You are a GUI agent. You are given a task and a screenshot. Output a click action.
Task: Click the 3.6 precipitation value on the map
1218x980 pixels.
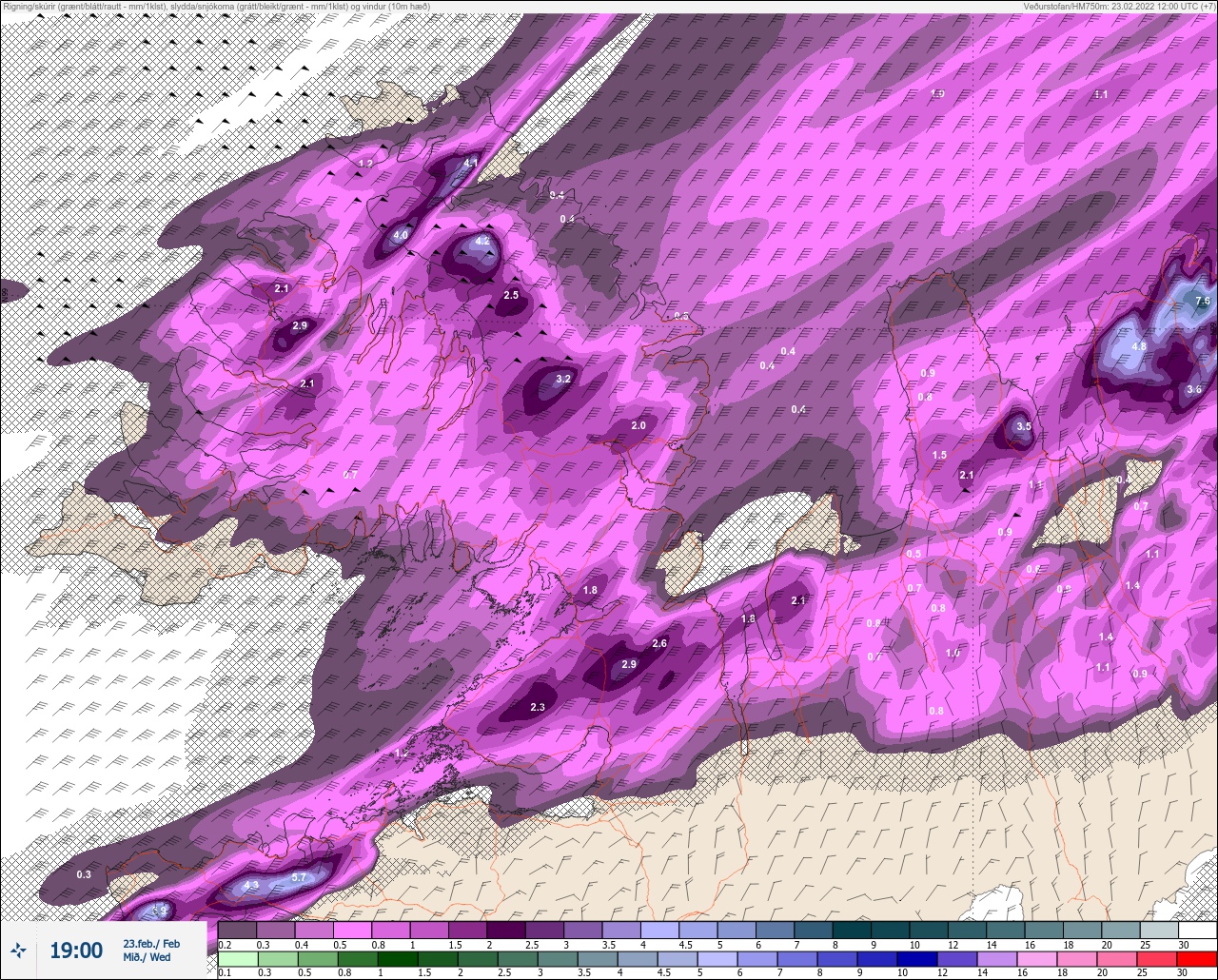tap(1194, 389)
